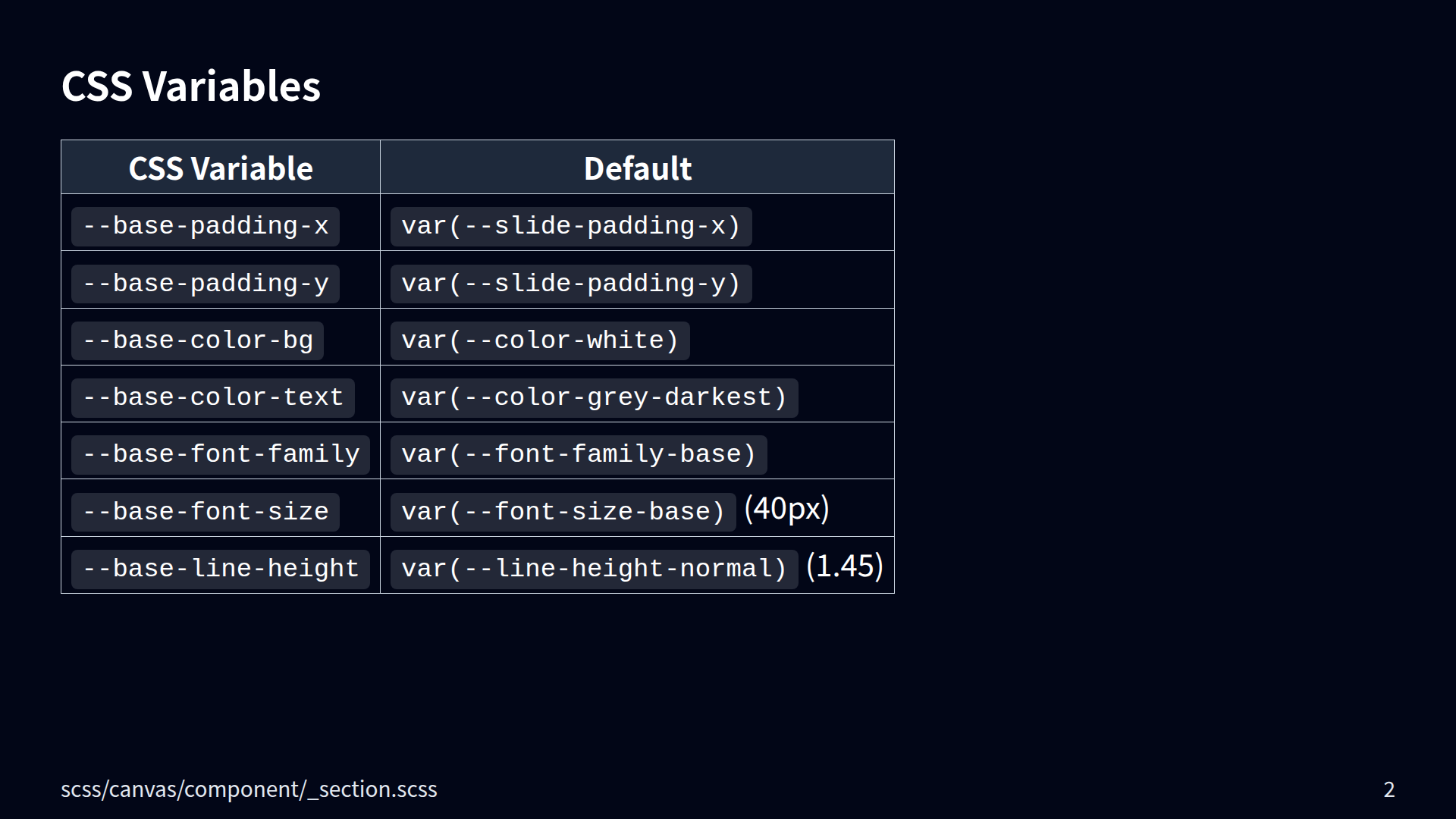The height and width of the screenshot is (819, 1456).
Task: Click the --base-line-height code label
Action: [220, 569]
